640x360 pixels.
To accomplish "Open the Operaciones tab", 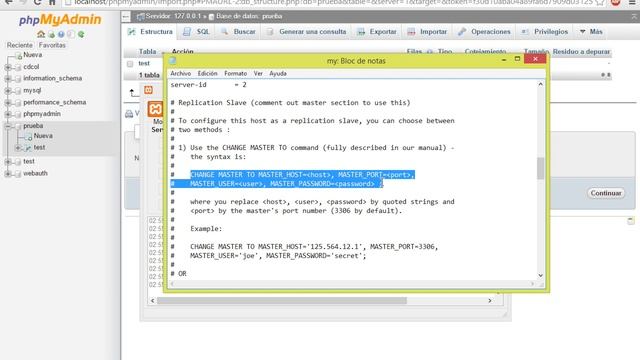I will (484, 32).
